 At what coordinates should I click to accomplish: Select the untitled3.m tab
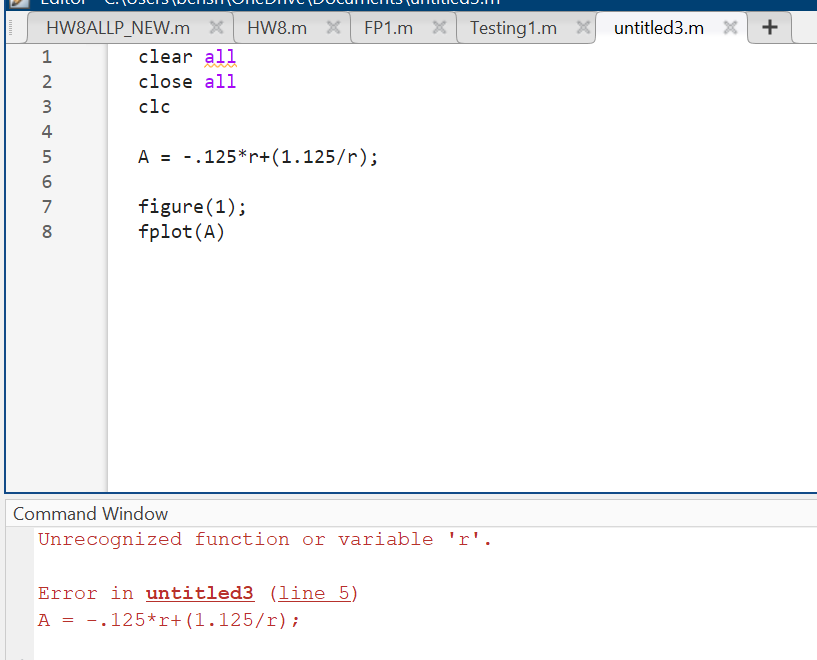click(657, 28)
